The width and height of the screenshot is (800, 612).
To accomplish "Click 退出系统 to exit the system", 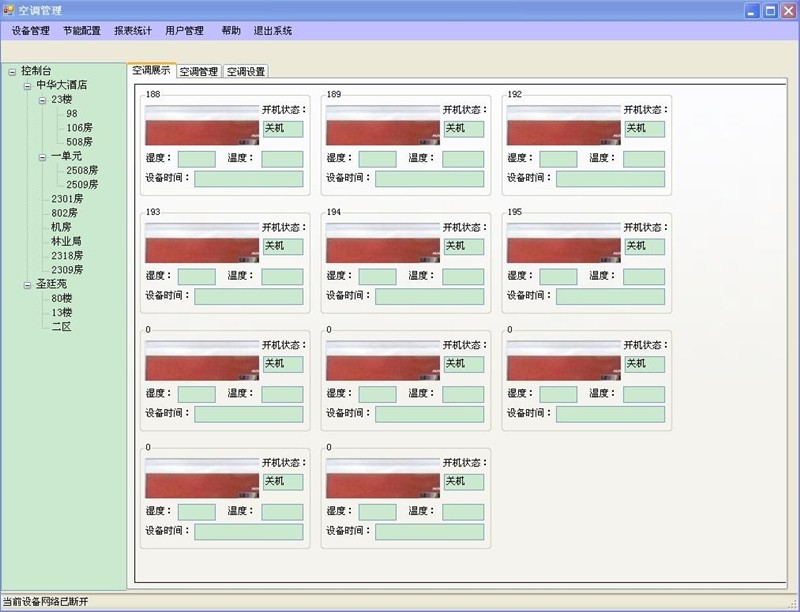I will tap(273, 31).
